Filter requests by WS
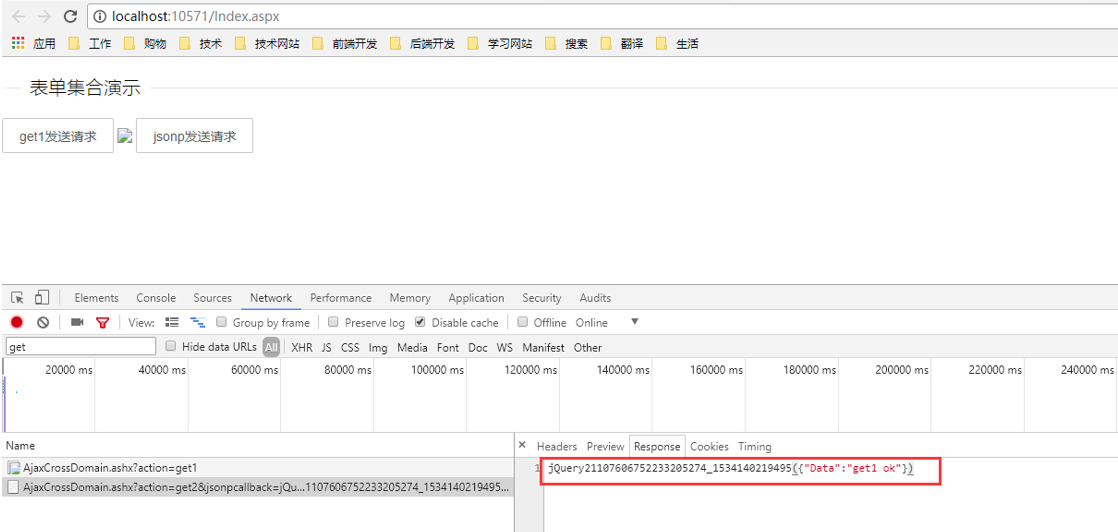The width and height of the screenshot is (1118, 532). 505,347
